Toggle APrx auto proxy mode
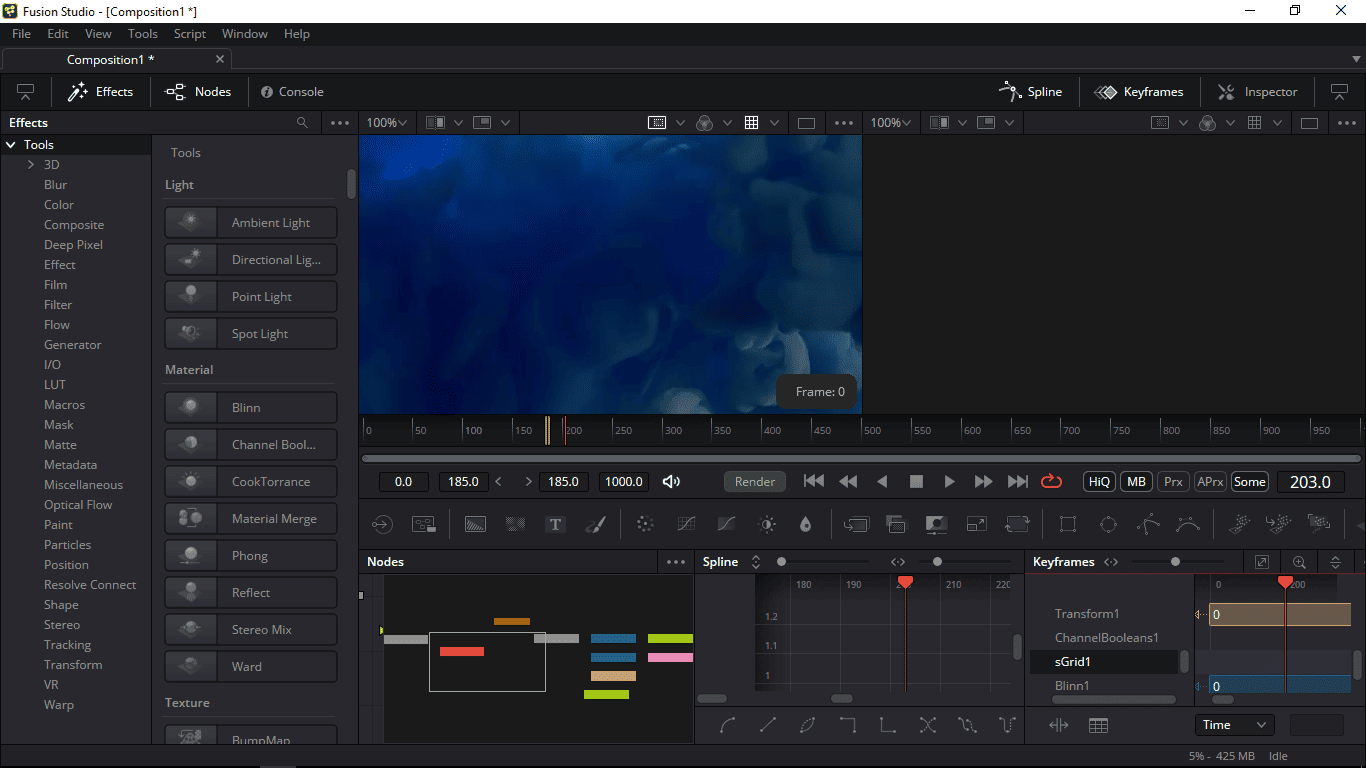 coord(1210,481)
